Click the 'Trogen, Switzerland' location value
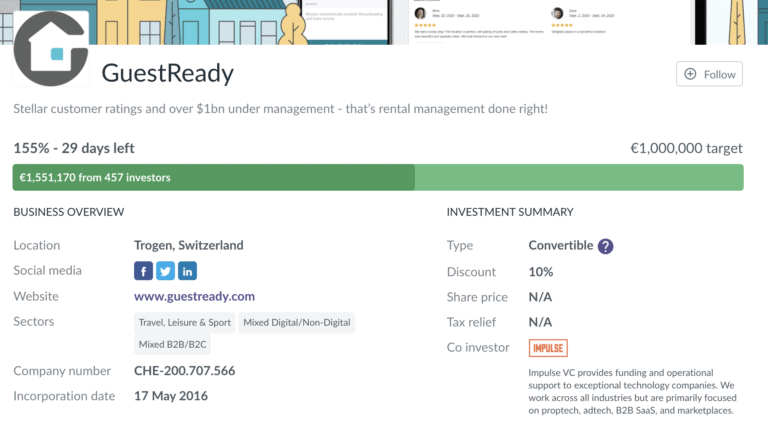 point(189,245)
